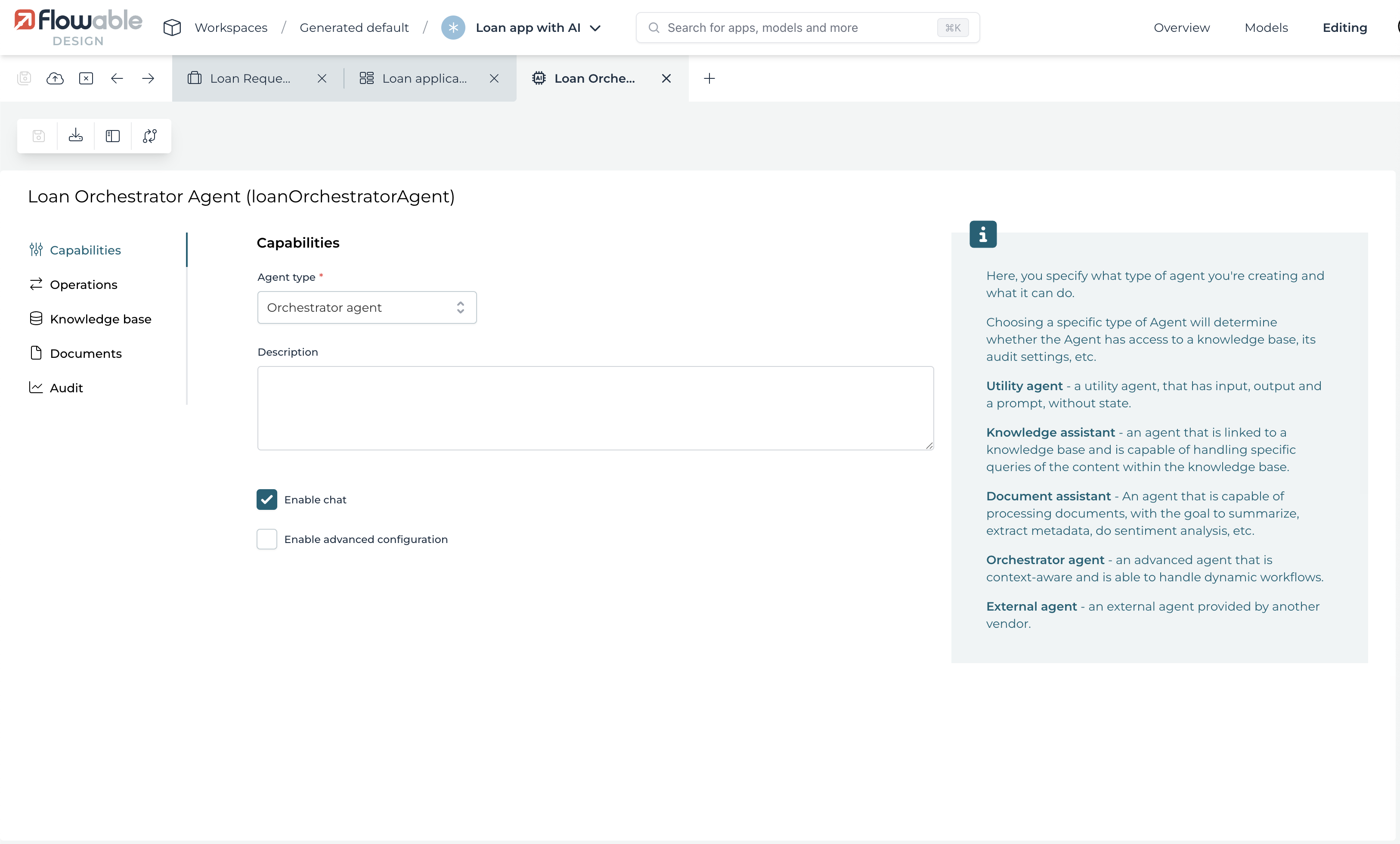Navigate forward using the right arrow icon

[x=147, y=78]
